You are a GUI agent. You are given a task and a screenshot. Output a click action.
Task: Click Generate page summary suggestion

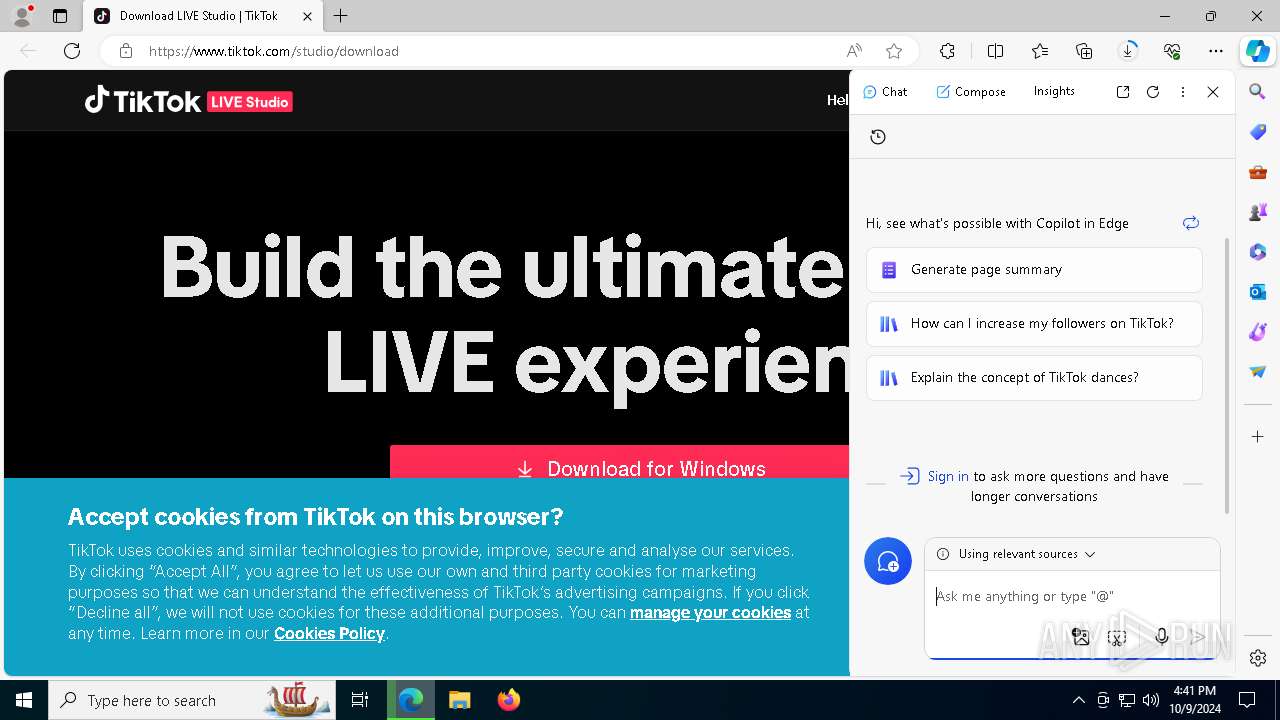pos(1034,270)
